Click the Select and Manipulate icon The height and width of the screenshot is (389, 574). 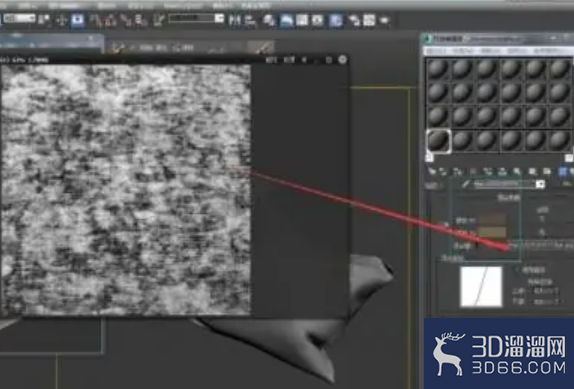(x=61, y=20)
